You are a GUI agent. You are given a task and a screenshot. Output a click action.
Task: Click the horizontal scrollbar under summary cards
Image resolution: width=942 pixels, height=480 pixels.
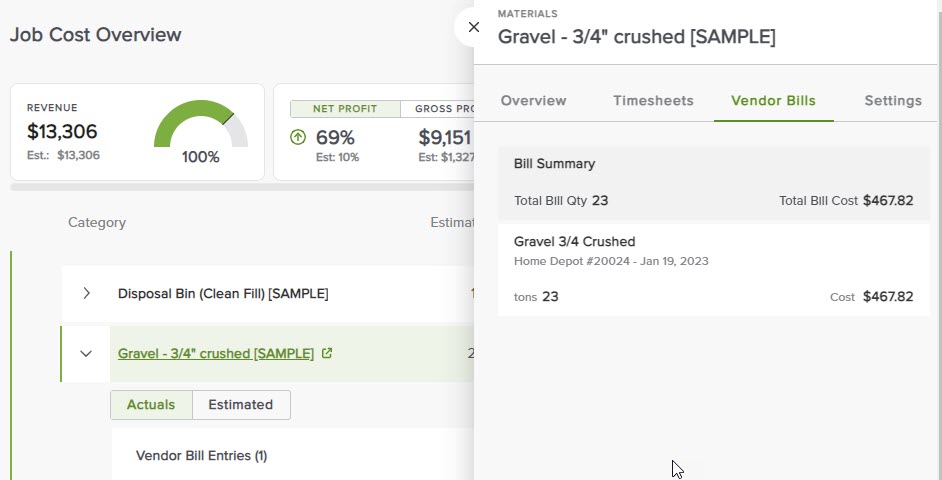(x=240, y=187)
